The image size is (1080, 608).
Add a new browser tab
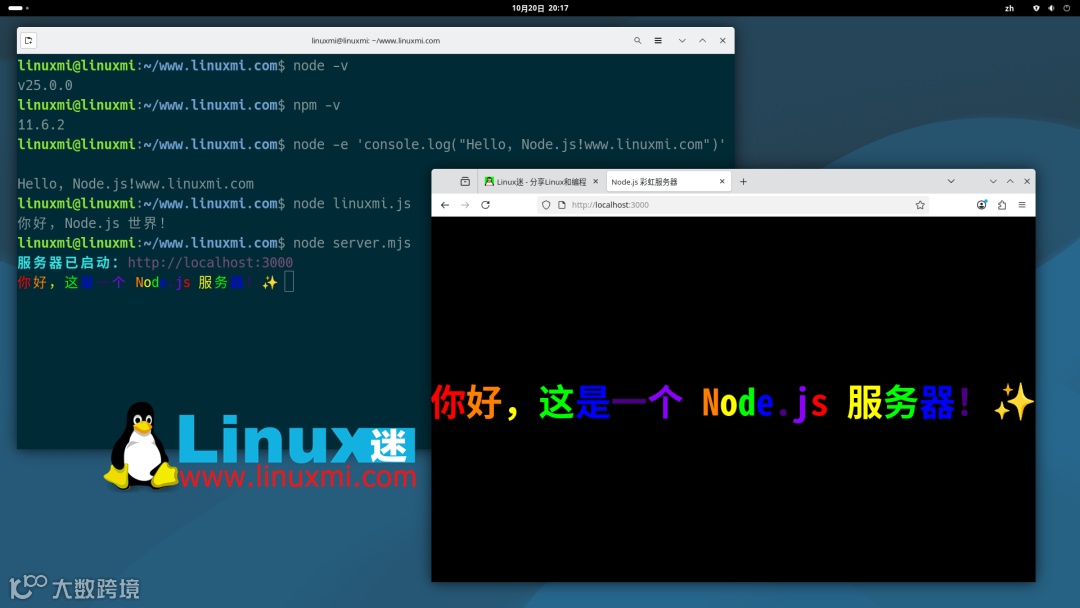743,182
